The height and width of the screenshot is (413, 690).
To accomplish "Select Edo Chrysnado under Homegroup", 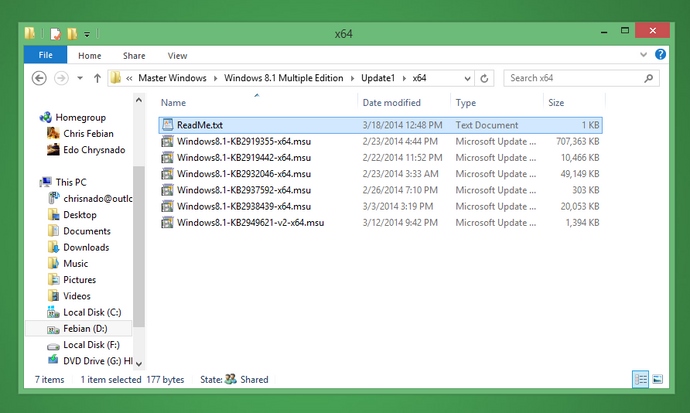I will pos(94,150).
